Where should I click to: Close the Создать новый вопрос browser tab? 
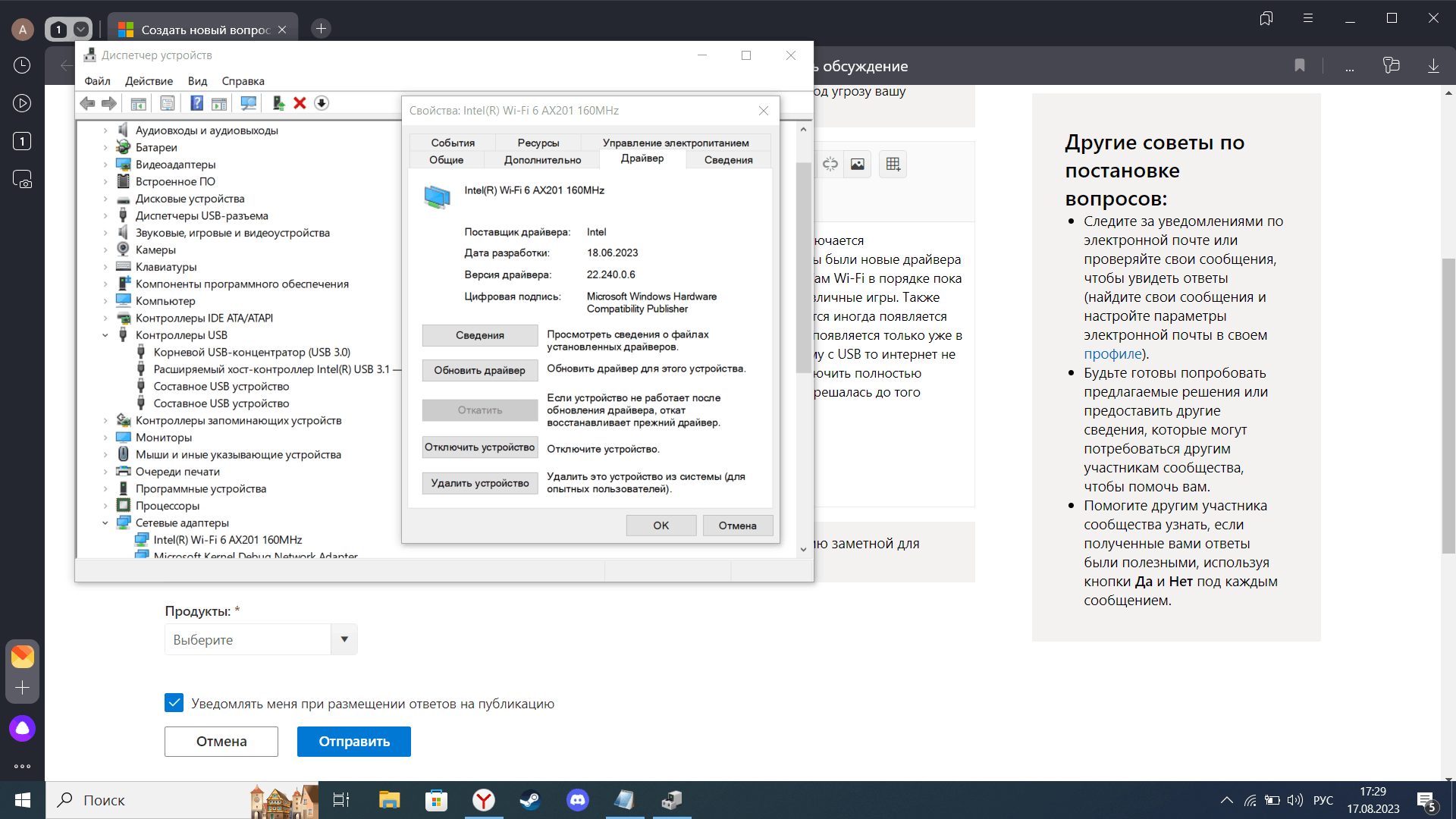[282, 30]
